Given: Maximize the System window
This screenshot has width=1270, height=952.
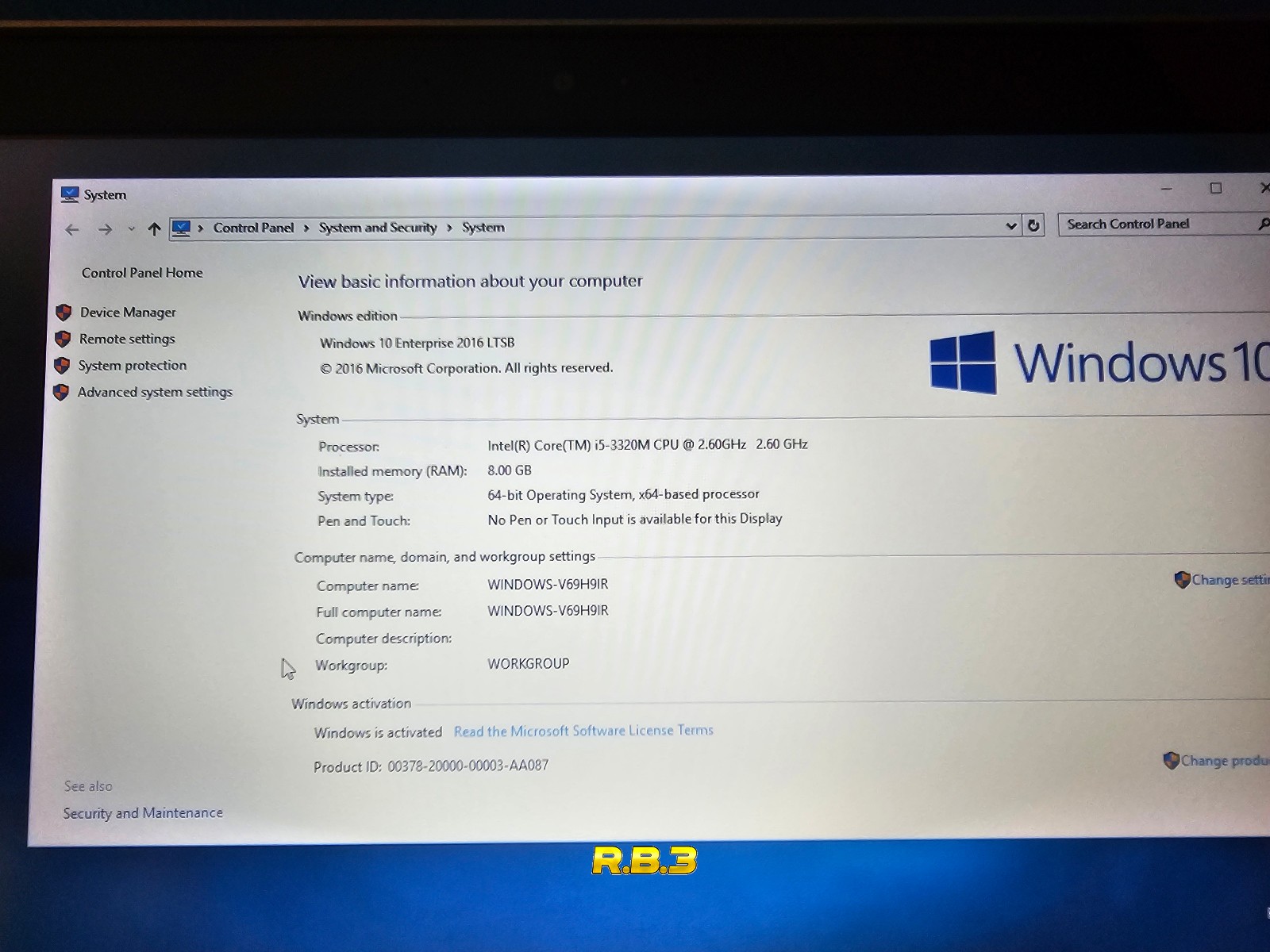Looking at the screenshot, I should 1215,188.
